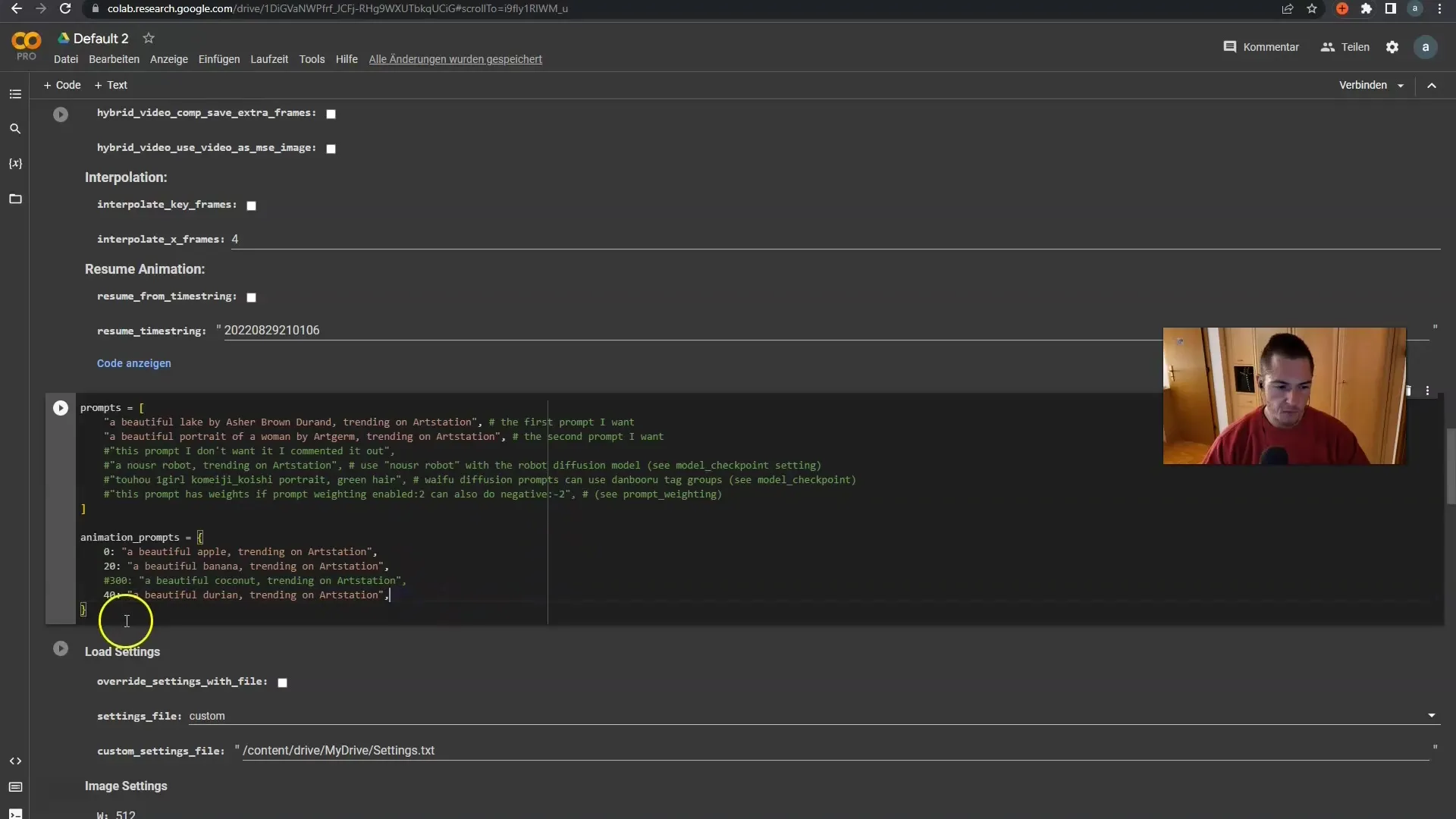Viewport: 1456px width, 819px height.
Task: Edit the custom_settings_file path field
Action: 835,751
